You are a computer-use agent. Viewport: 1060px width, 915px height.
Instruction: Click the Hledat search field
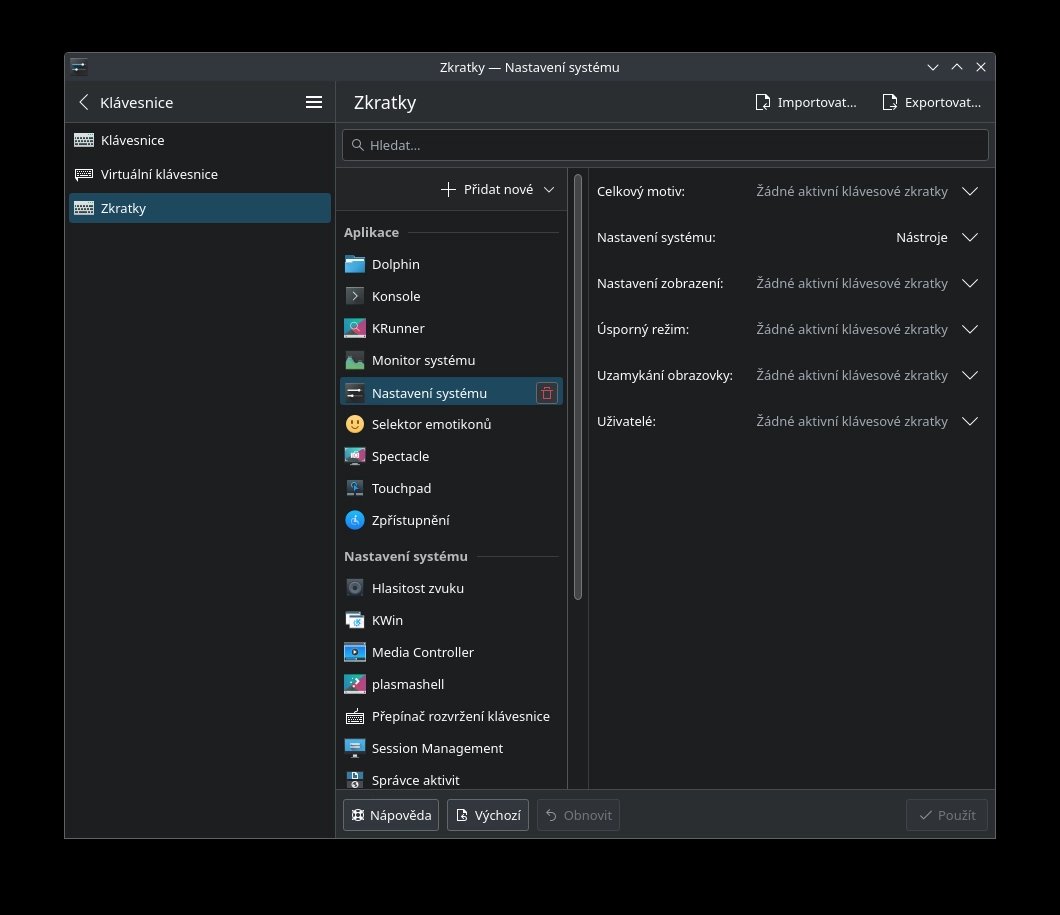(665, 145)
